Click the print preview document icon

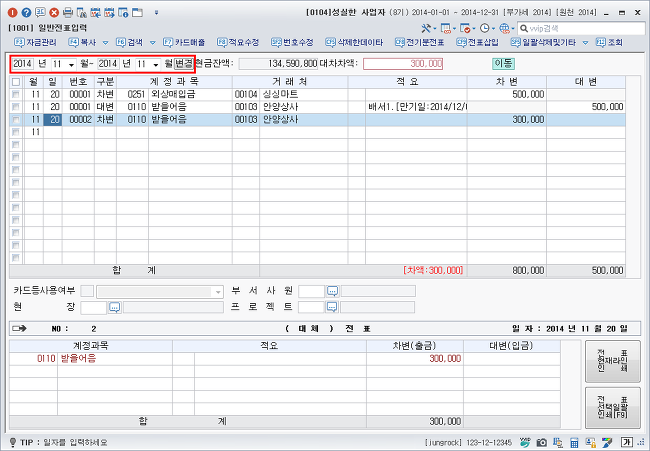click(x=82, y=12)
